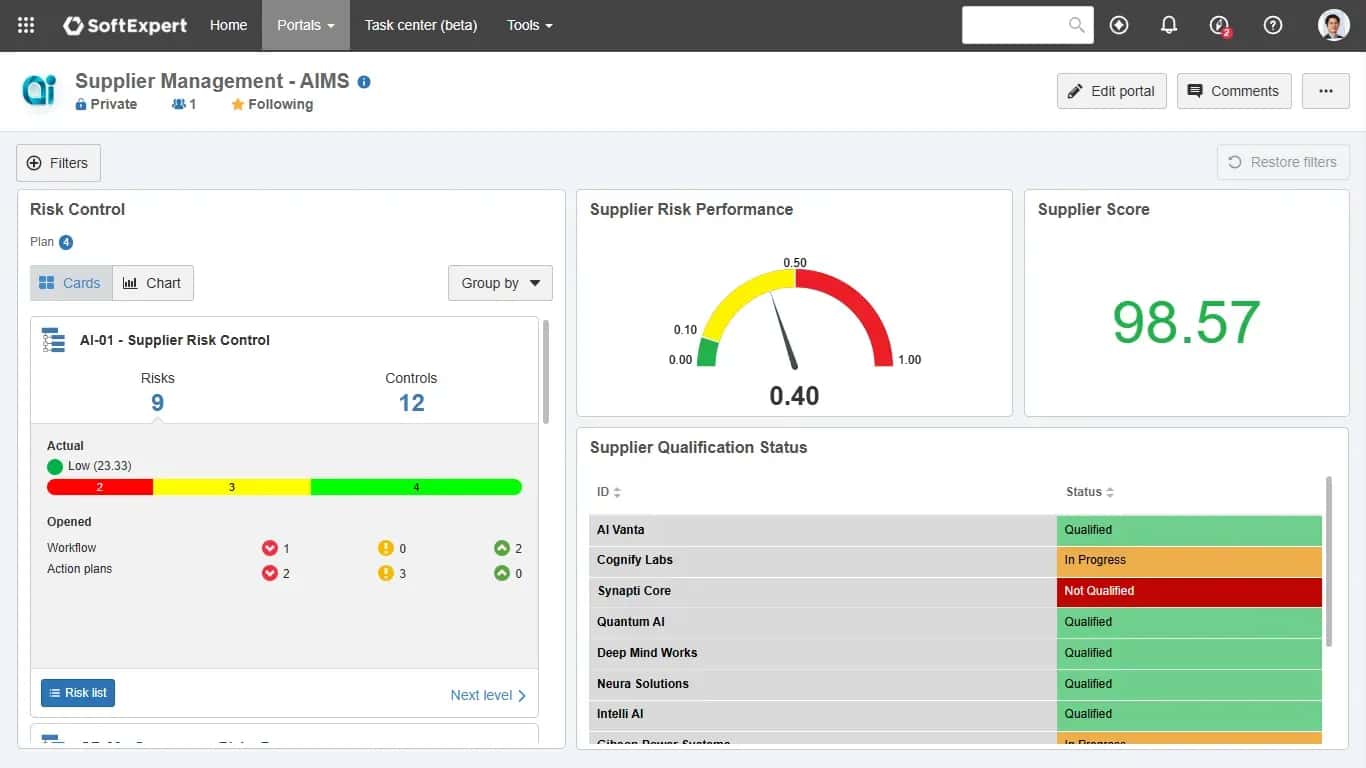Follow the Next level link
1366x768 pixels.
click(x=489, y=695)
